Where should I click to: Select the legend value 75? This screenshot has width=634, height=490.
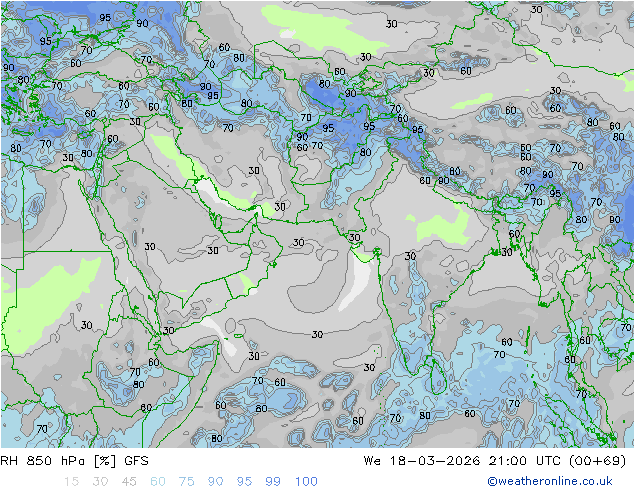tap(186, 481)
